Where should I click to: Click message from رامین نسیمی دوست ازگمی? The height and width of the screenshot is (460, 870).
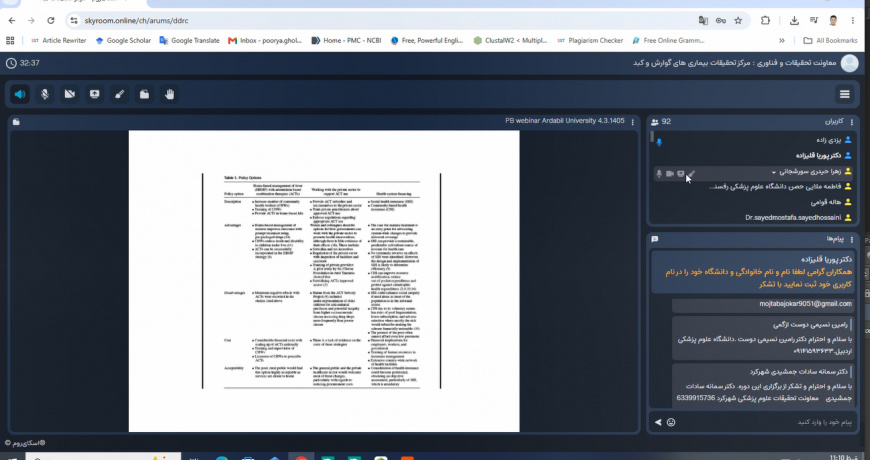click(762, 338)
